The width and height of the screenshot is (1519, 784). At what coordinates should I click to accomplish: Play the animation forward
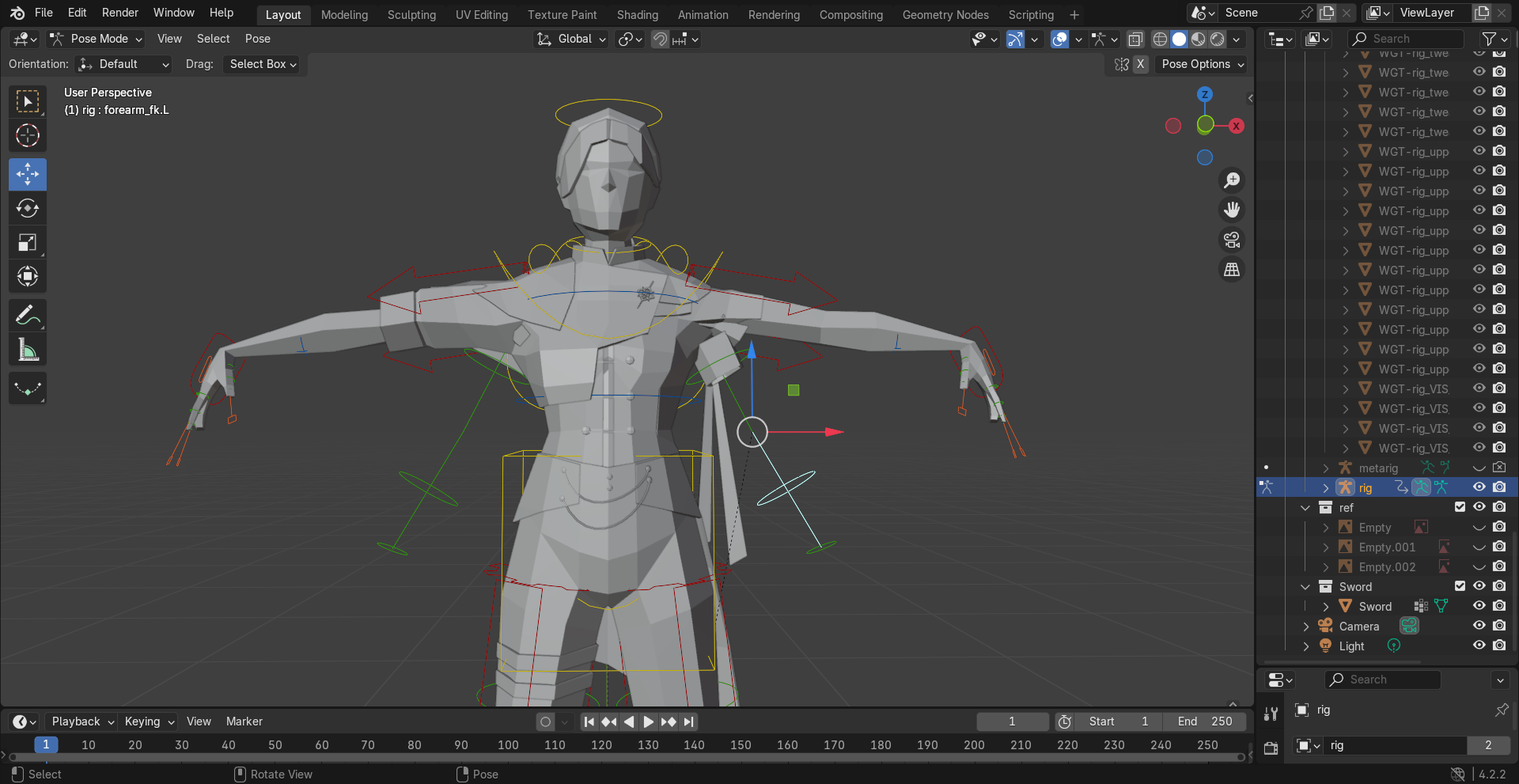click(x=648, y=722)
